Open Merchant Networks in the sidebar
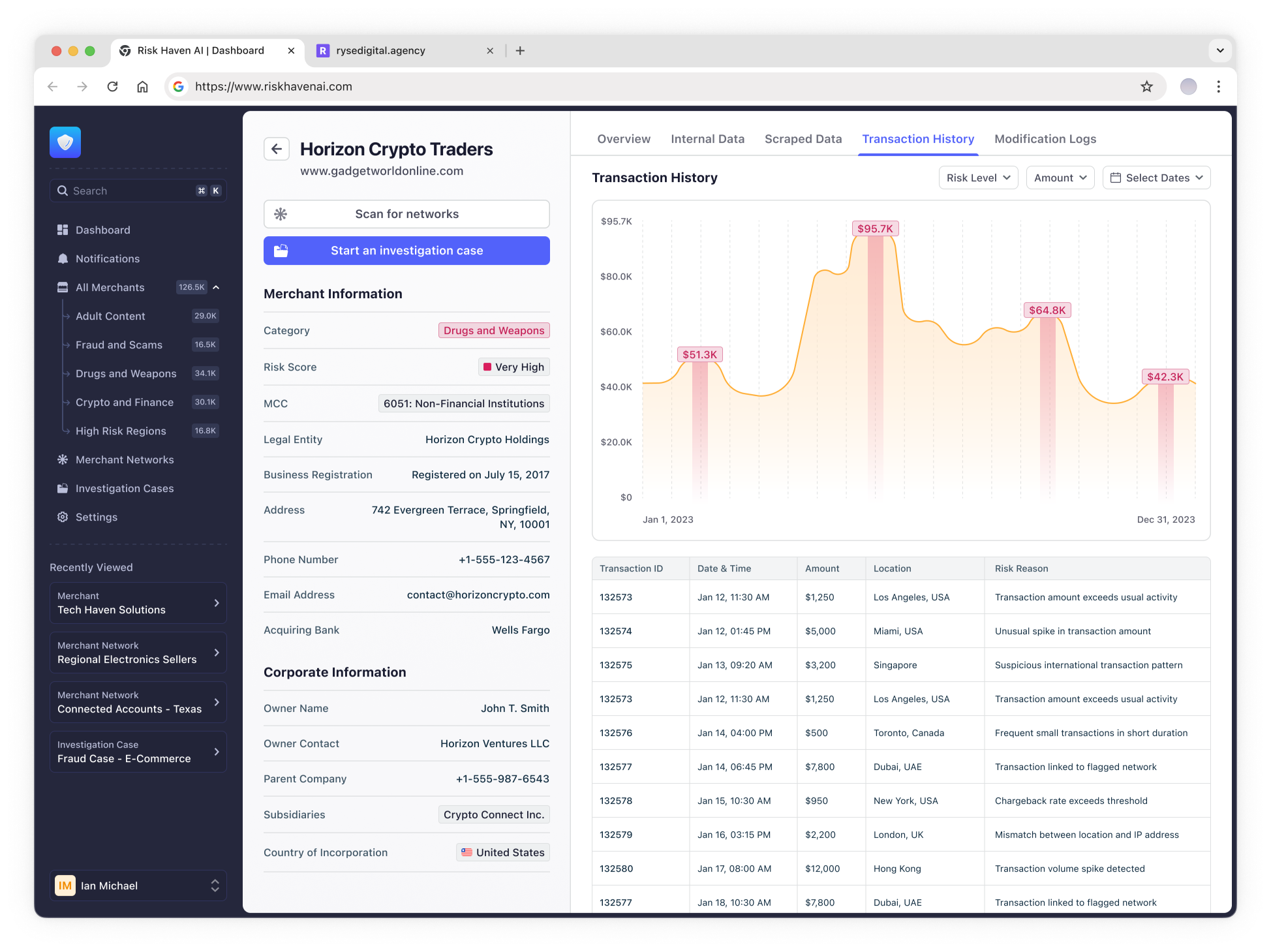Viewport: 1271px width, 952px height. pyautogui.click(x=124, y=460)
